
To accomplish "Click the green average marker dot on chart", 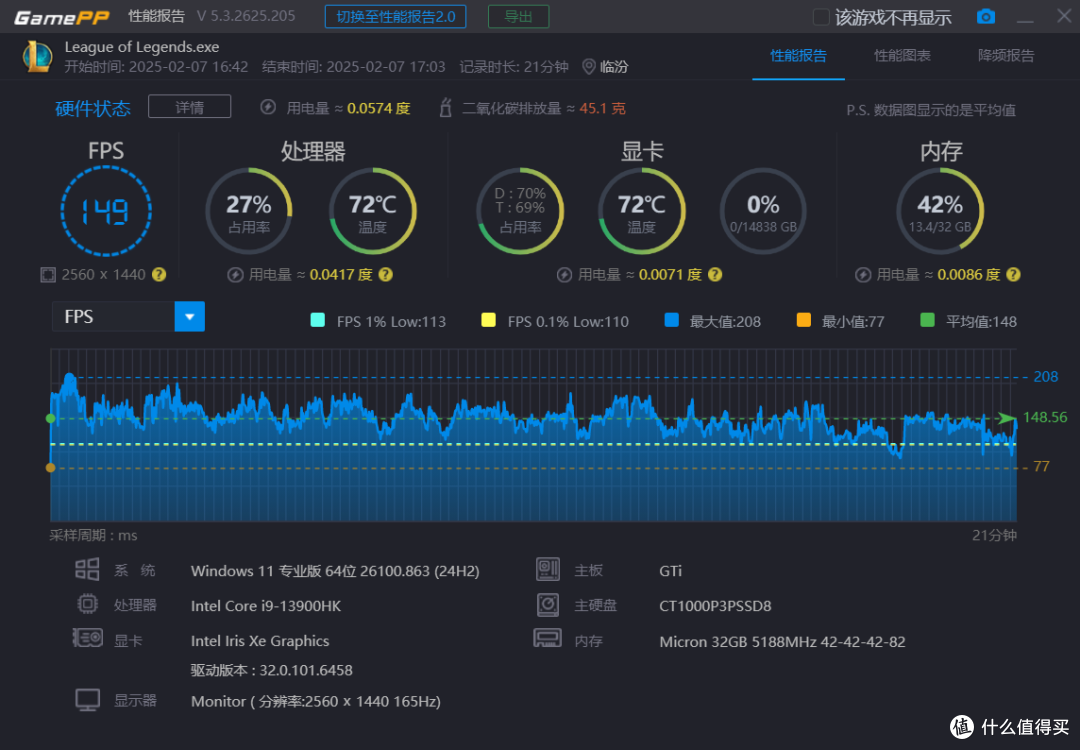I will [x=50, y=419].
